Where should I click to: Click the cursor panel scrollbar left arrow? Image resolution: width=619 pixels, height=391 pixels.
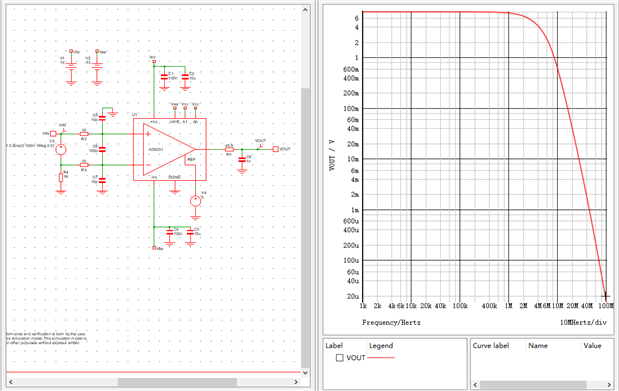point(476,384)
